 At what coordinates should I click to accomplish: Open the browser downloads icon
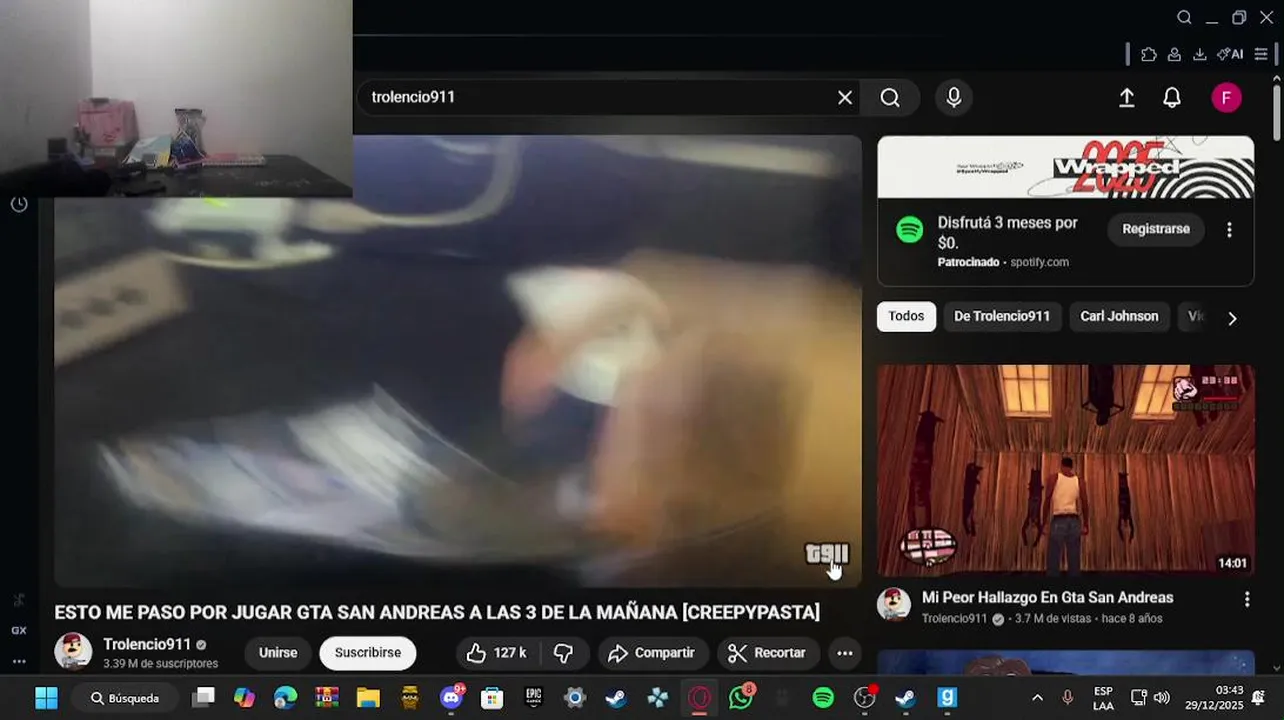click(x=1199, y=54)
